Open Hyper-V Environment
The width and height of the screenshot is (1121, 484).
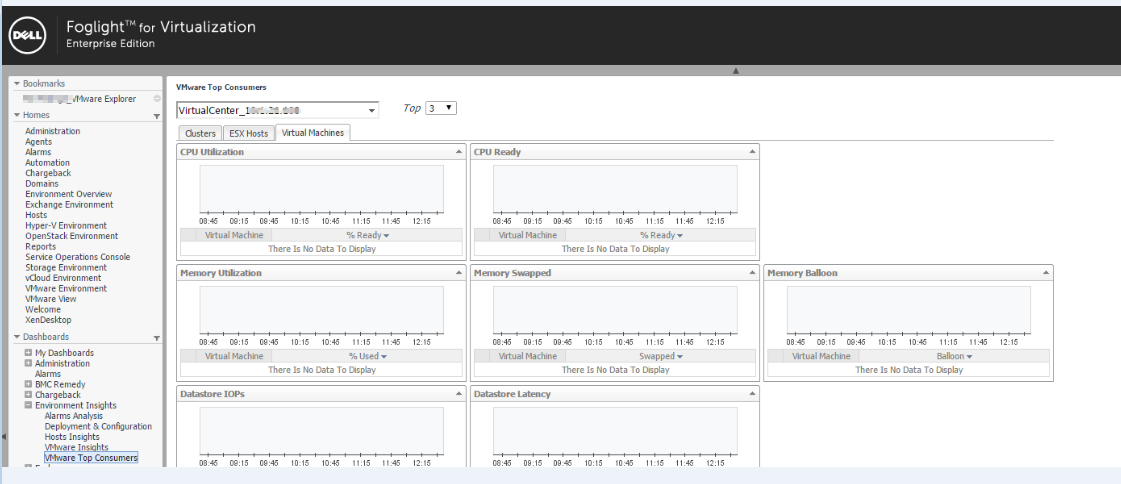pos(66,225)
